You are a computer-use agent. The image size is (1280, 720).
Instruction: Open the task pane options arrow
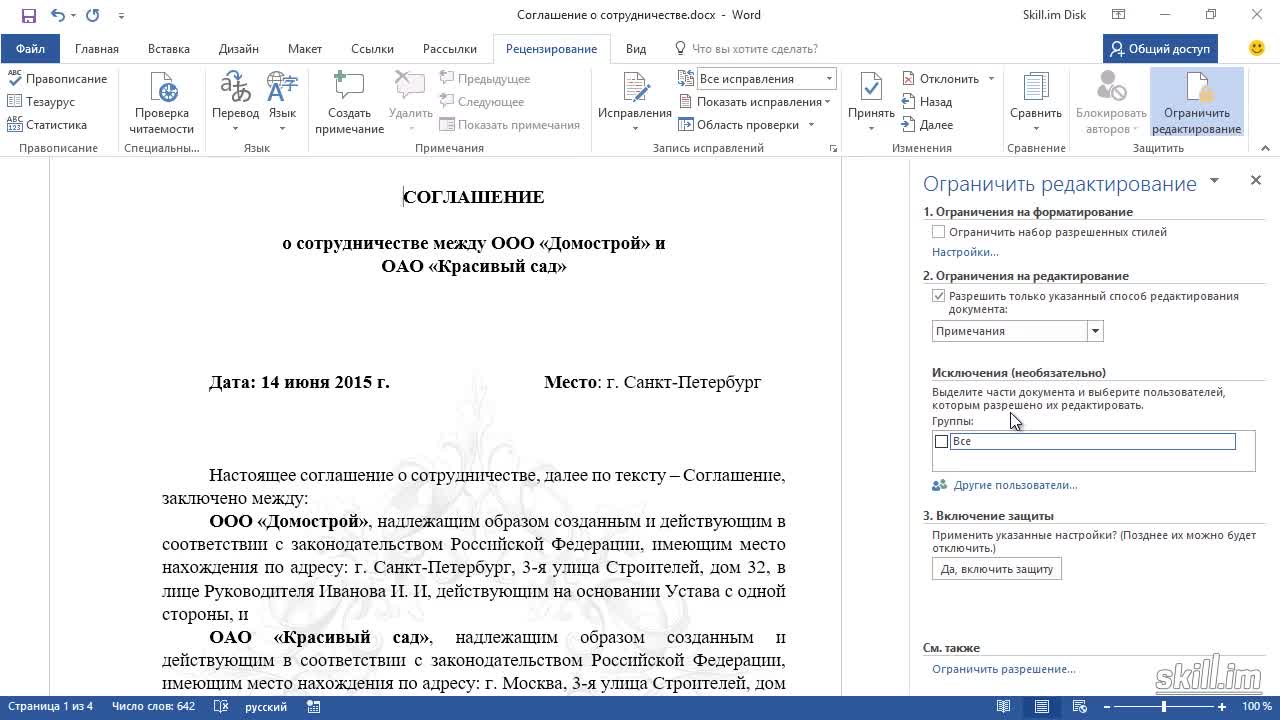(1214, 181)
